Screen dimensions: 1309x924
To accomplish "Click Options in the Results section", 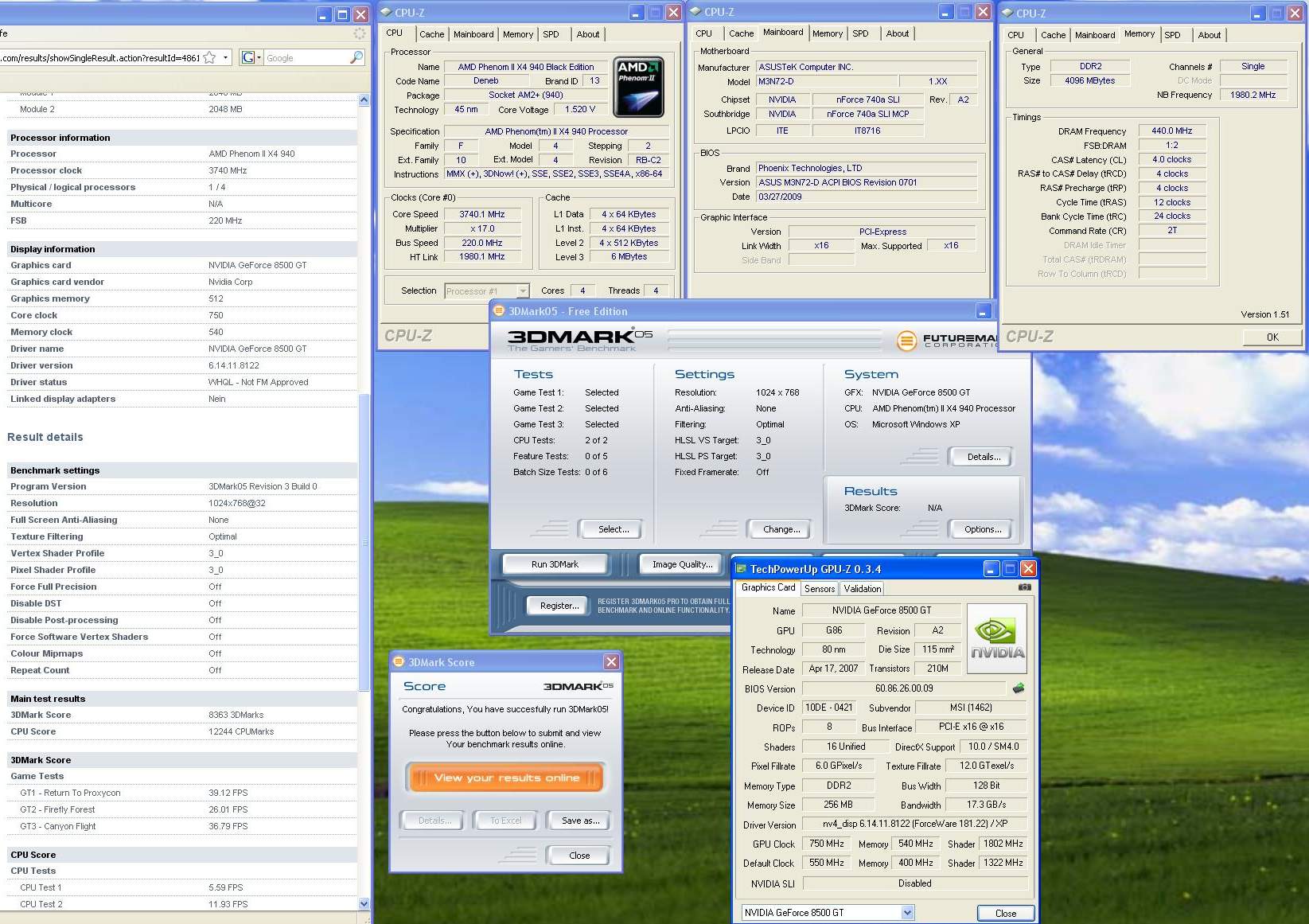I will tap(983, 529).
